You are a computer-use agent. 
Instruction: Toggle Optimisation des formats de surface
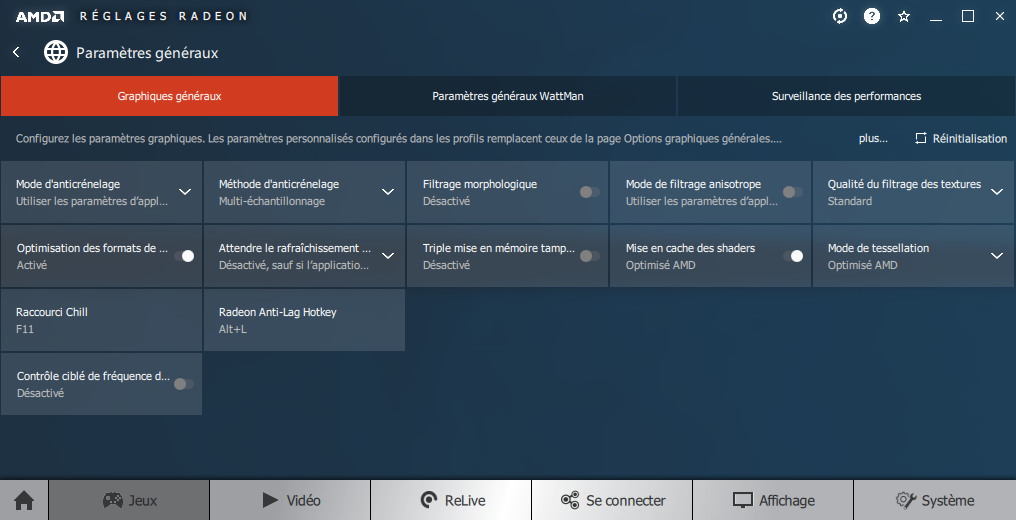tap(184, 256)
